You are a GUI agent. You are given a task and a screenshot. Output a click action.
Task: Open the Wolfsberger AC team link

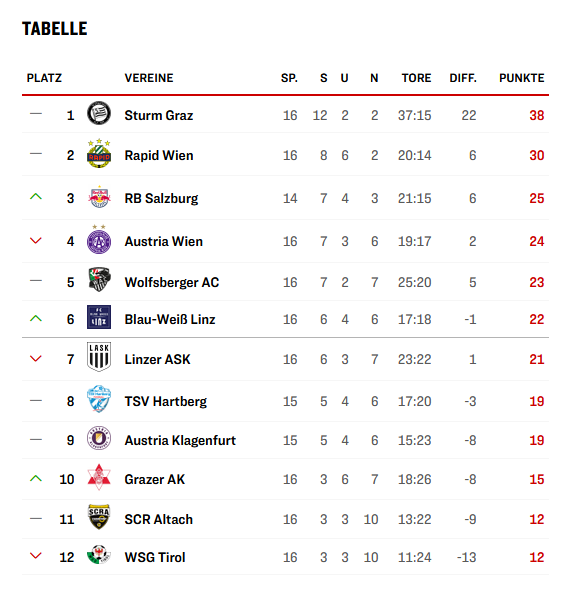coord(172,282)
